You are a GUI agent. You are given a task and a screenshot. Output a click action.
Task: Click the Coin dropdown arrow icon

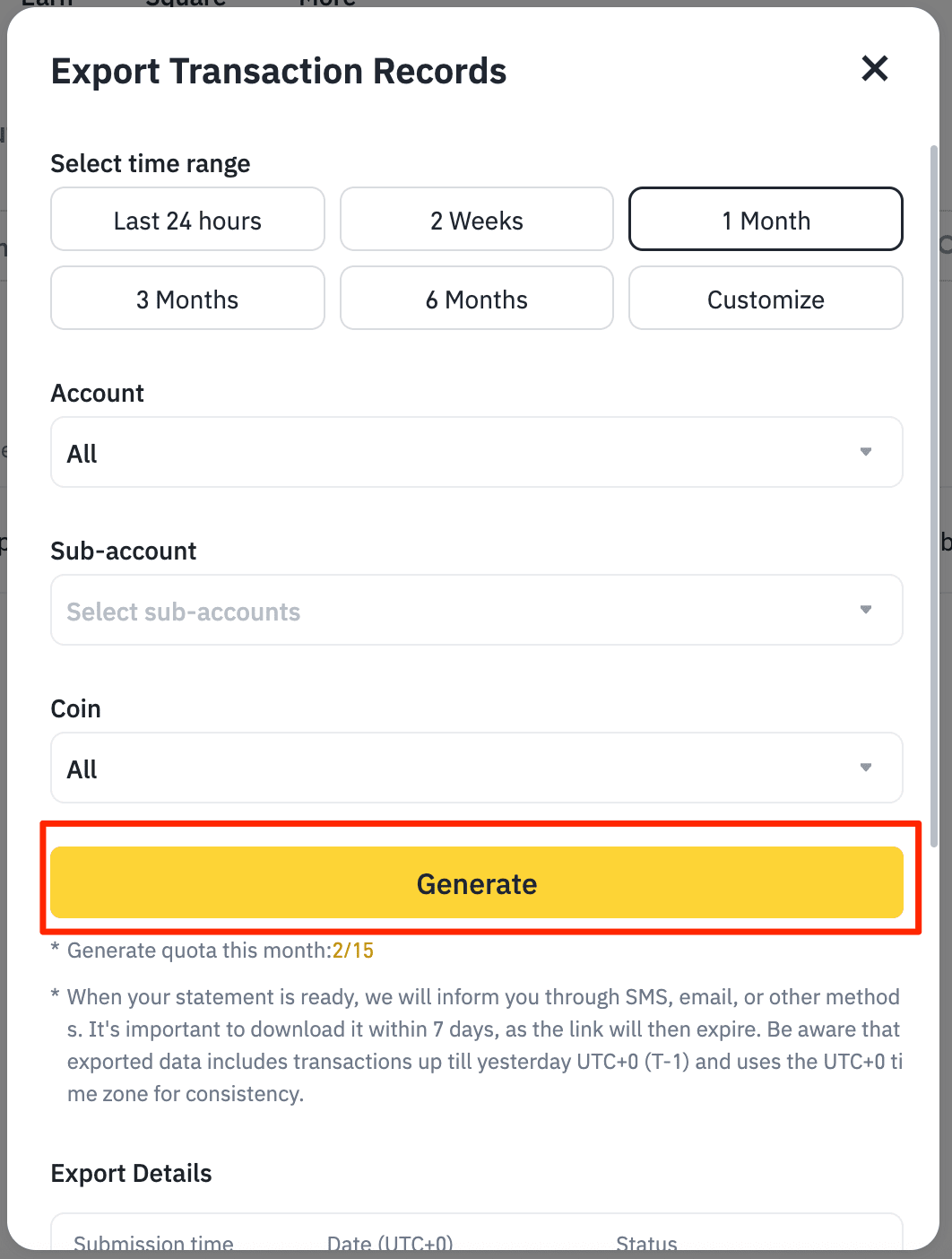point(866,768)
